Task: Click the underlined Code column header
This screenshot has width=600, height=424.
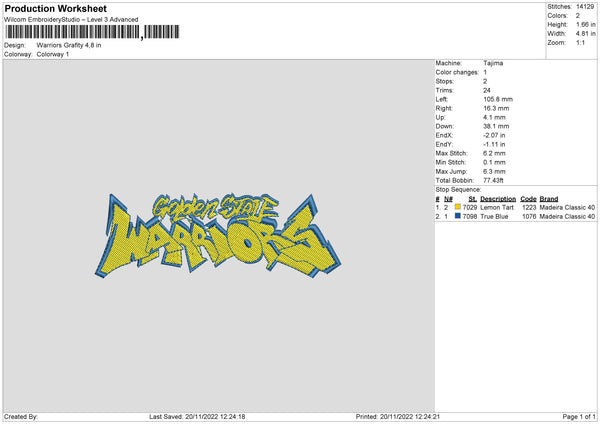Action: [x=528, y=198]
